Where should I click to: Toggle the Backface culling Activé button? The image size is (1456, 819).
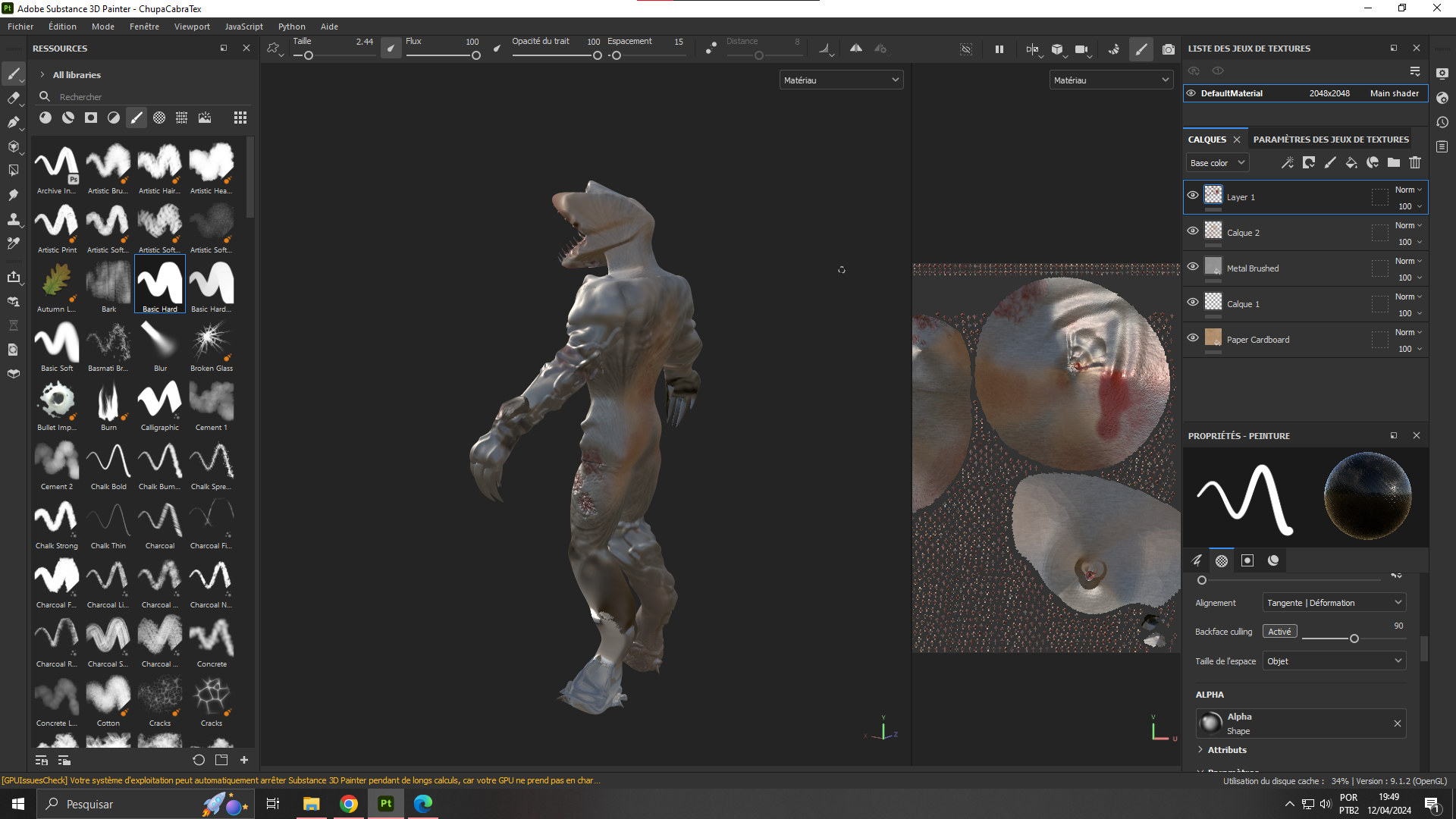[1279, 632]
